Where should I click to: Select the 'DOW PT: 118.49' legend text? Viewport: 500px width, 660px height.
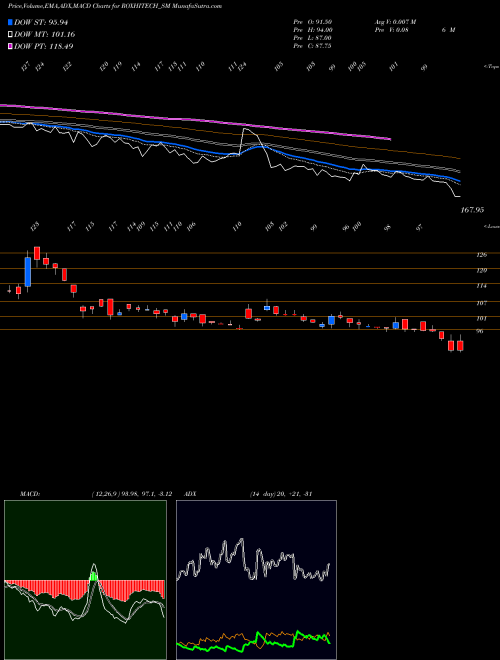point(43,46)
